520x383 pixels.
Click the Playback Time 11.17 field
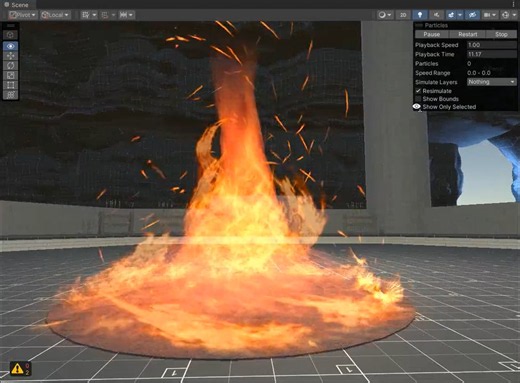click(492, 54)
